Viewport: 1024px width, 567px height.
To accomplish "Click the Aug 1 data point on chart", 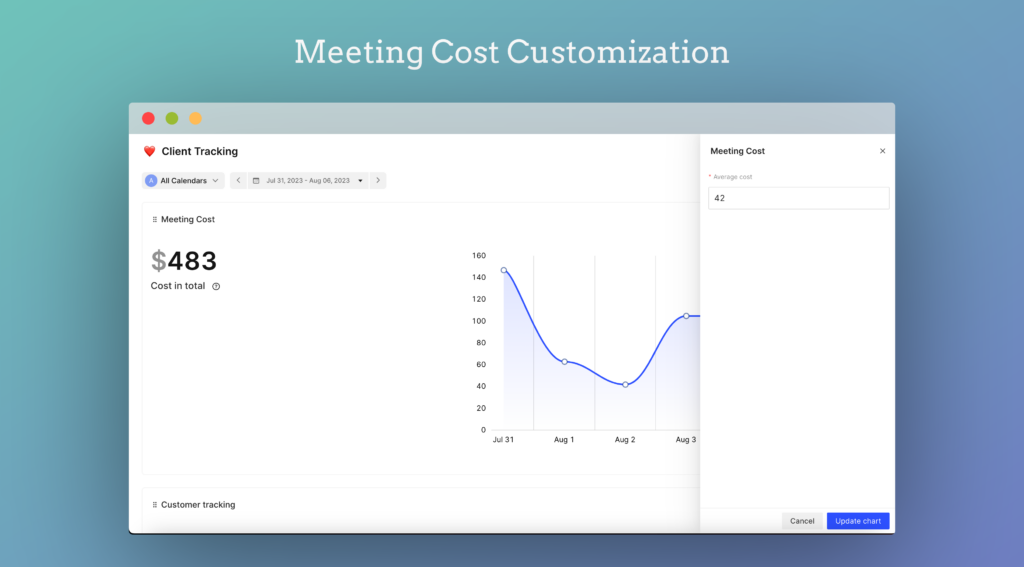I will [x=565, y=362].
